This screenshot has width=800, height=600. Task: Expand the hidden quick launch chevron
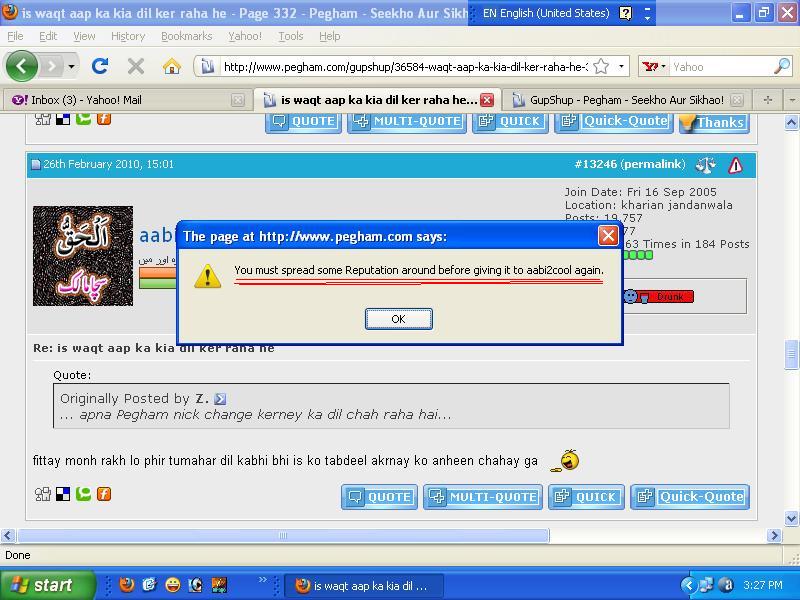264,580
